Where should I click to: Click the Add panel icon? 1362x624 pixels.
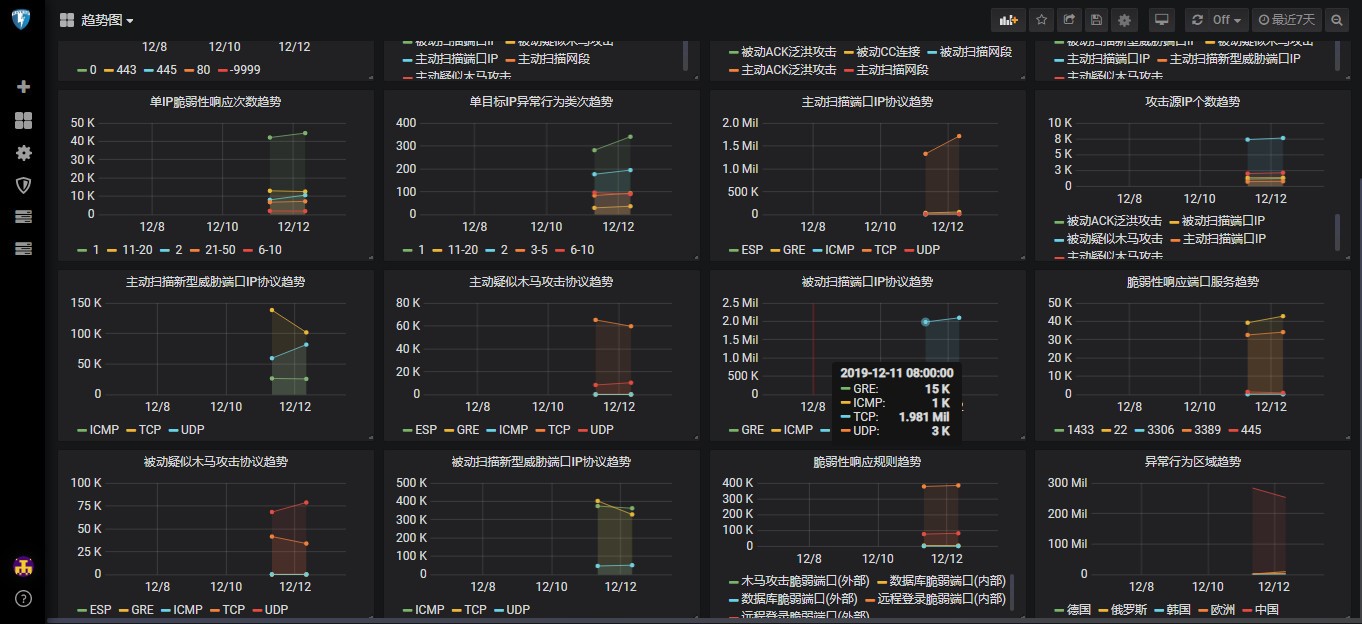[x=1008, y=20]
